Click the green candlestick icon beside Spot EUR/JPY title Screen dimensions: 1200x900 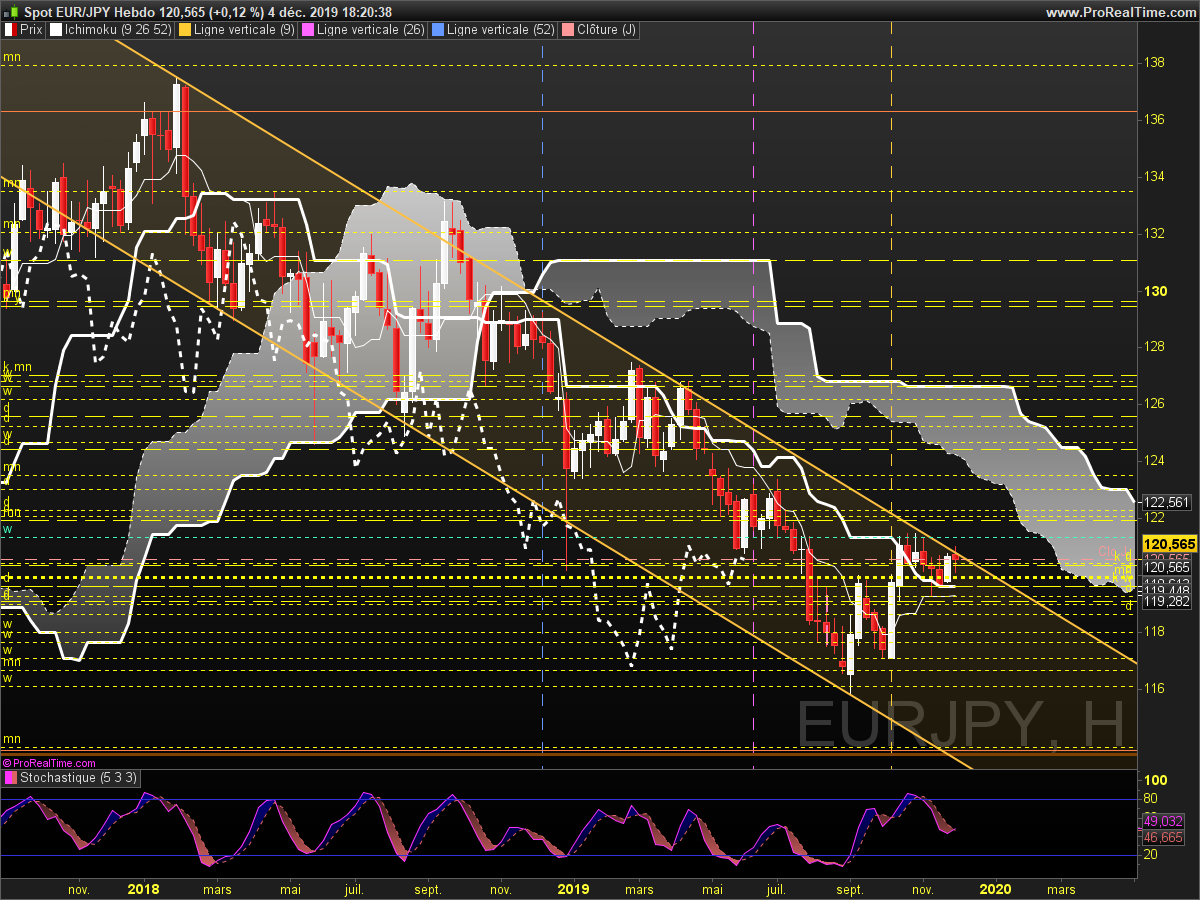[x=10, y=12]
